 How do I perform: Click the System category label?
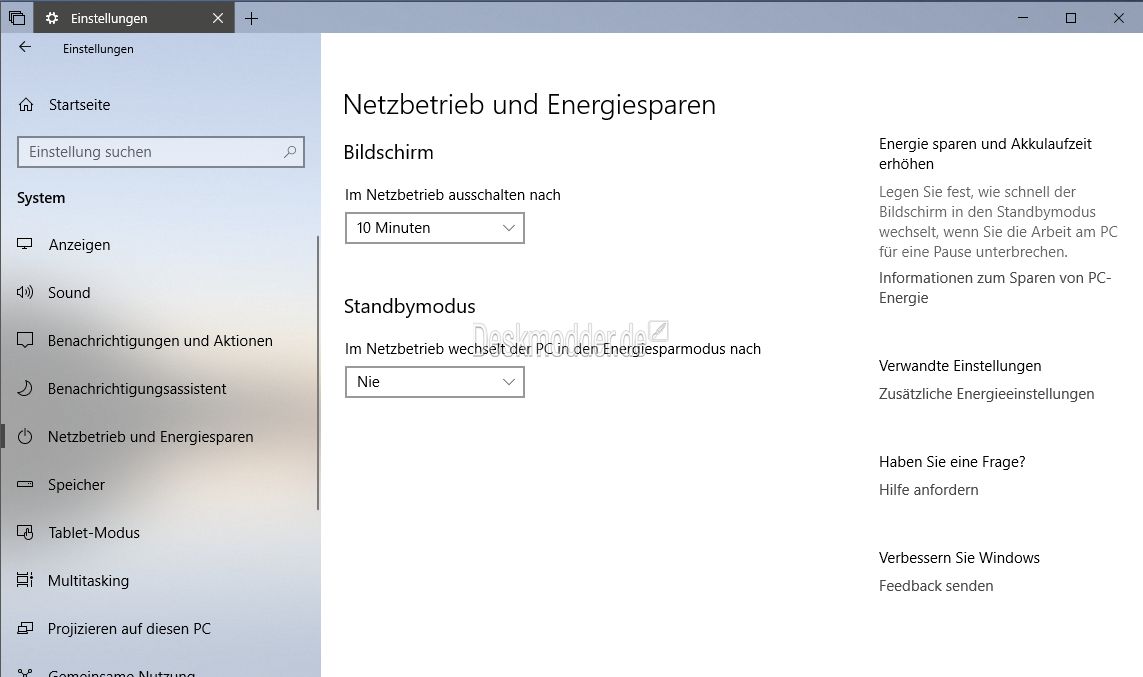point(41,198)
